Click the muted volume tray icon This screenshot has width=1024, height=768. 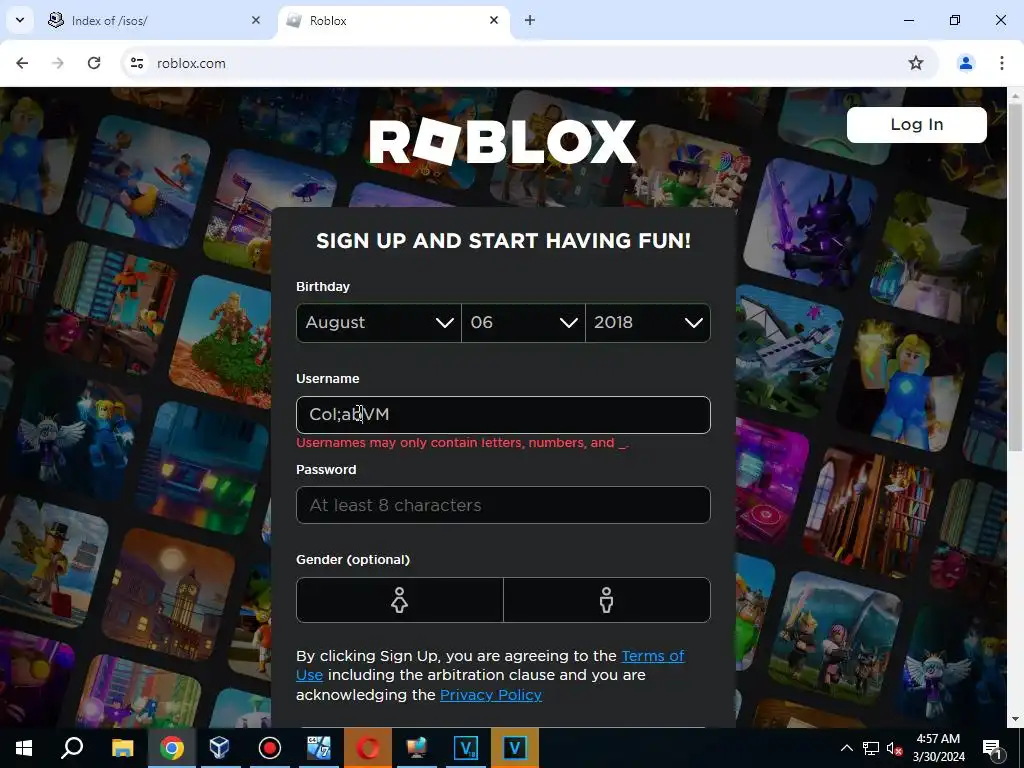pyautogui.click(x=895, y=748)
